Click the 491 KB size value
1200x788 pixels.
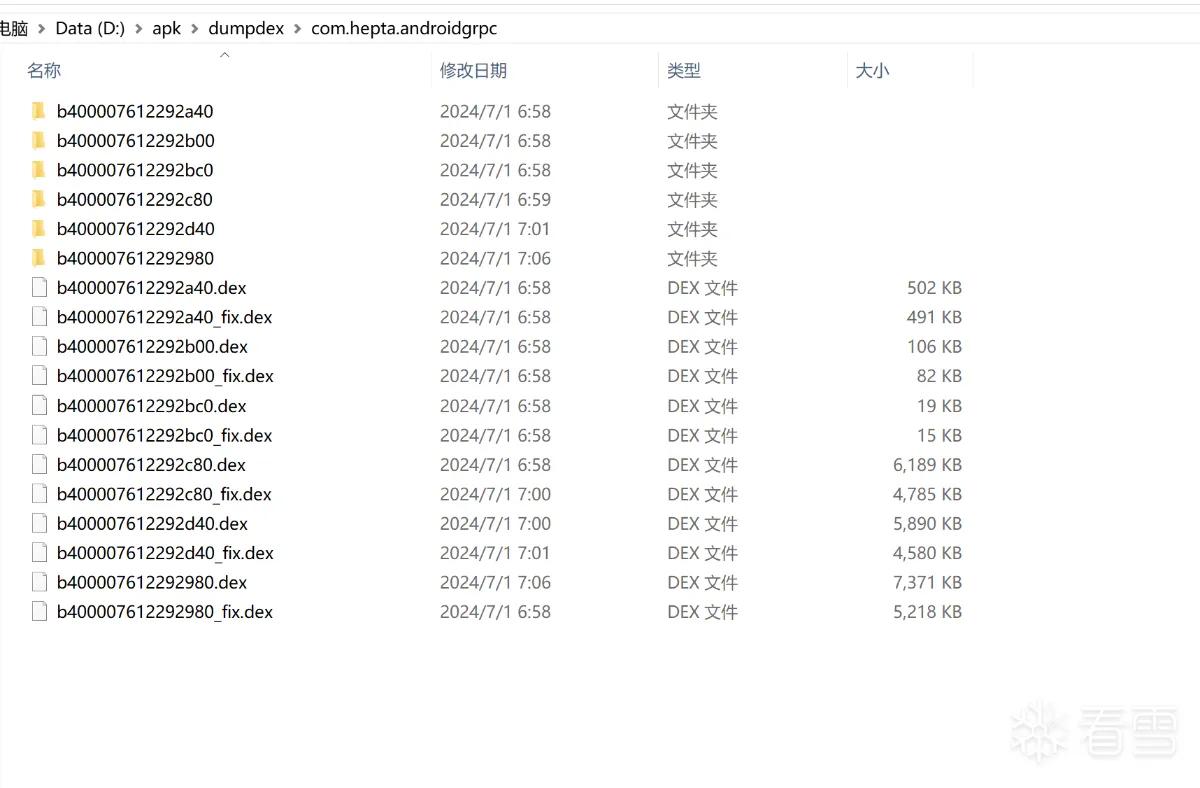click(934, 317)
